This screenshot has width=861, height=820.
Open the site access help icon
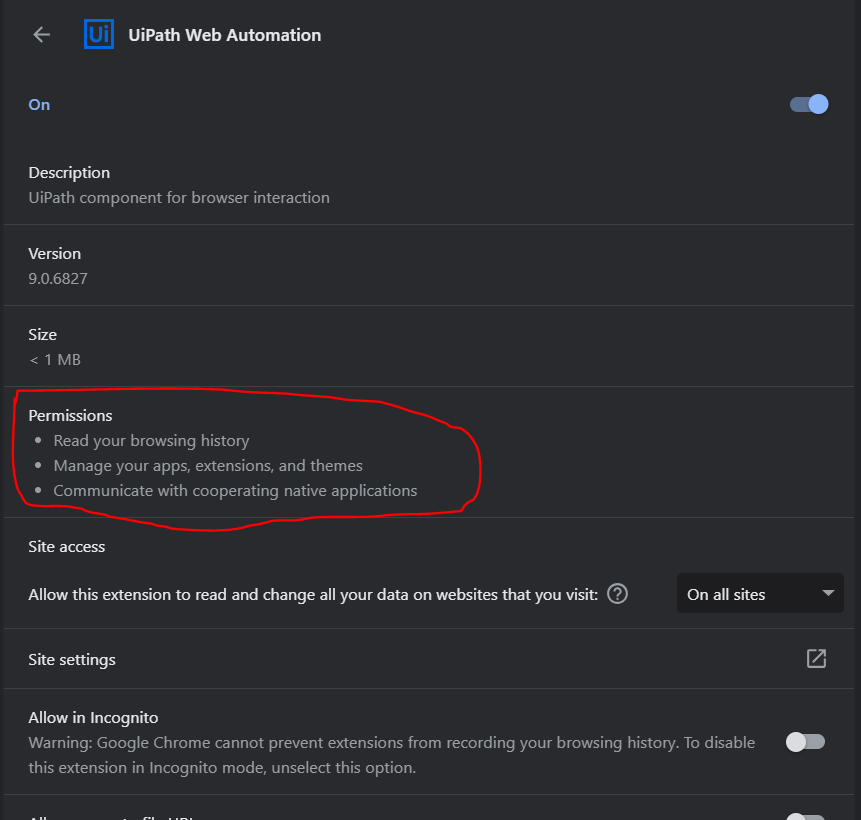click(617, 594)
